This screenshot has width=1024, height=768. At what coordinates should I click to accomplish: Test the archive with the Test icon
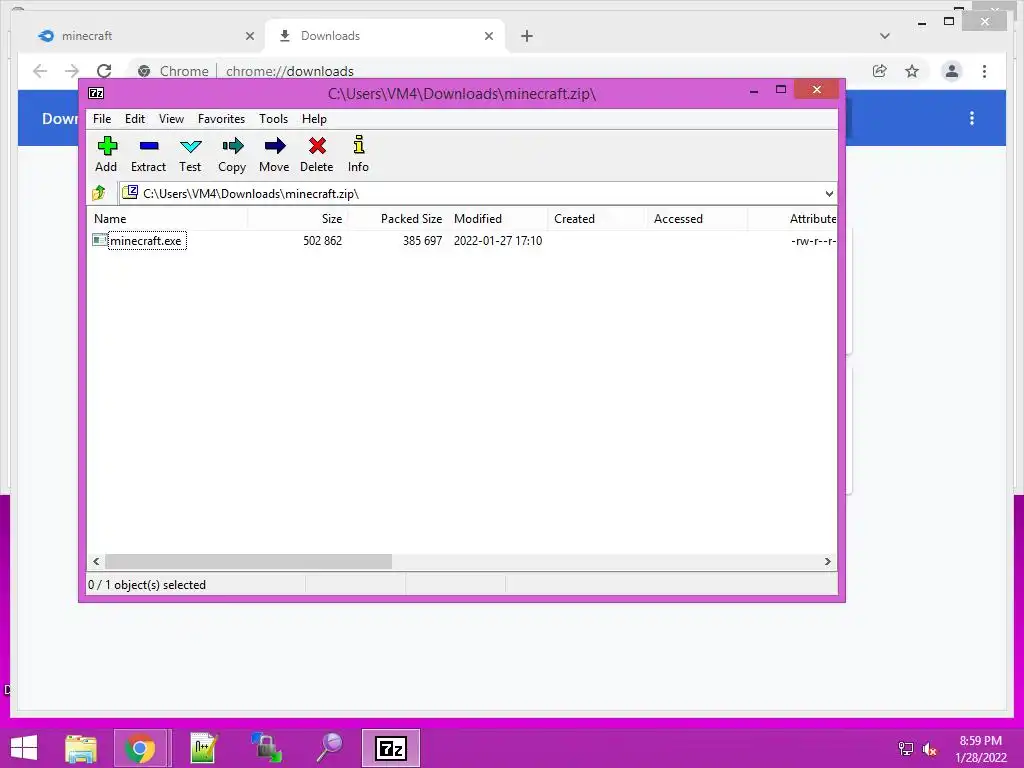[190, 154]
